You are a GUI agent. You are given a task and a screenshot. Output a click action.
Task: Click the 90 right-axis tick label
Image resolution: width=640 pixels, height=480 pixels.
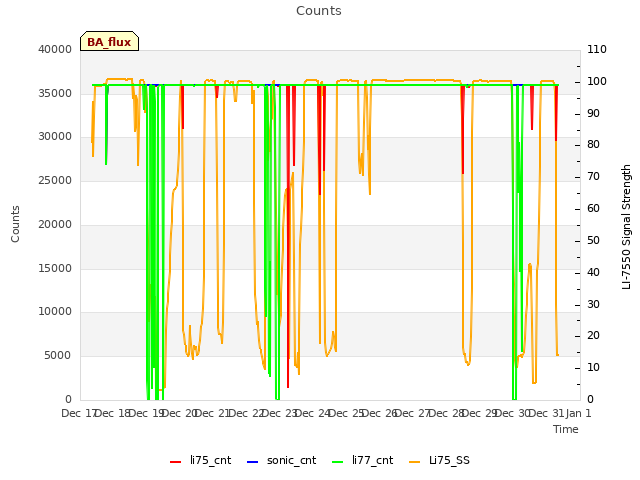coord(593,113)
